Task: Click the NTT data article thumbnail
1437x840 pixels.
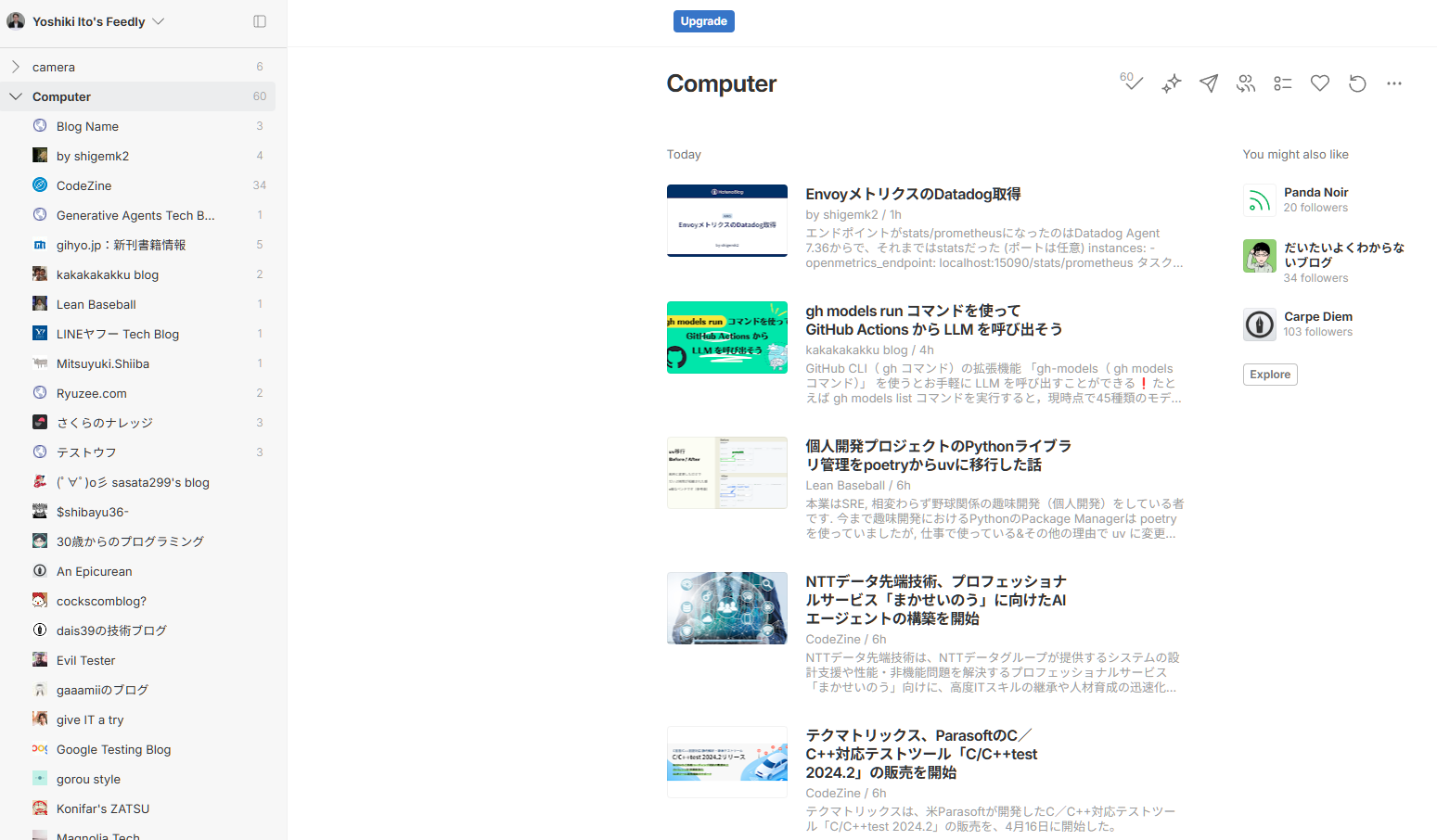Action: pos(727,608)
